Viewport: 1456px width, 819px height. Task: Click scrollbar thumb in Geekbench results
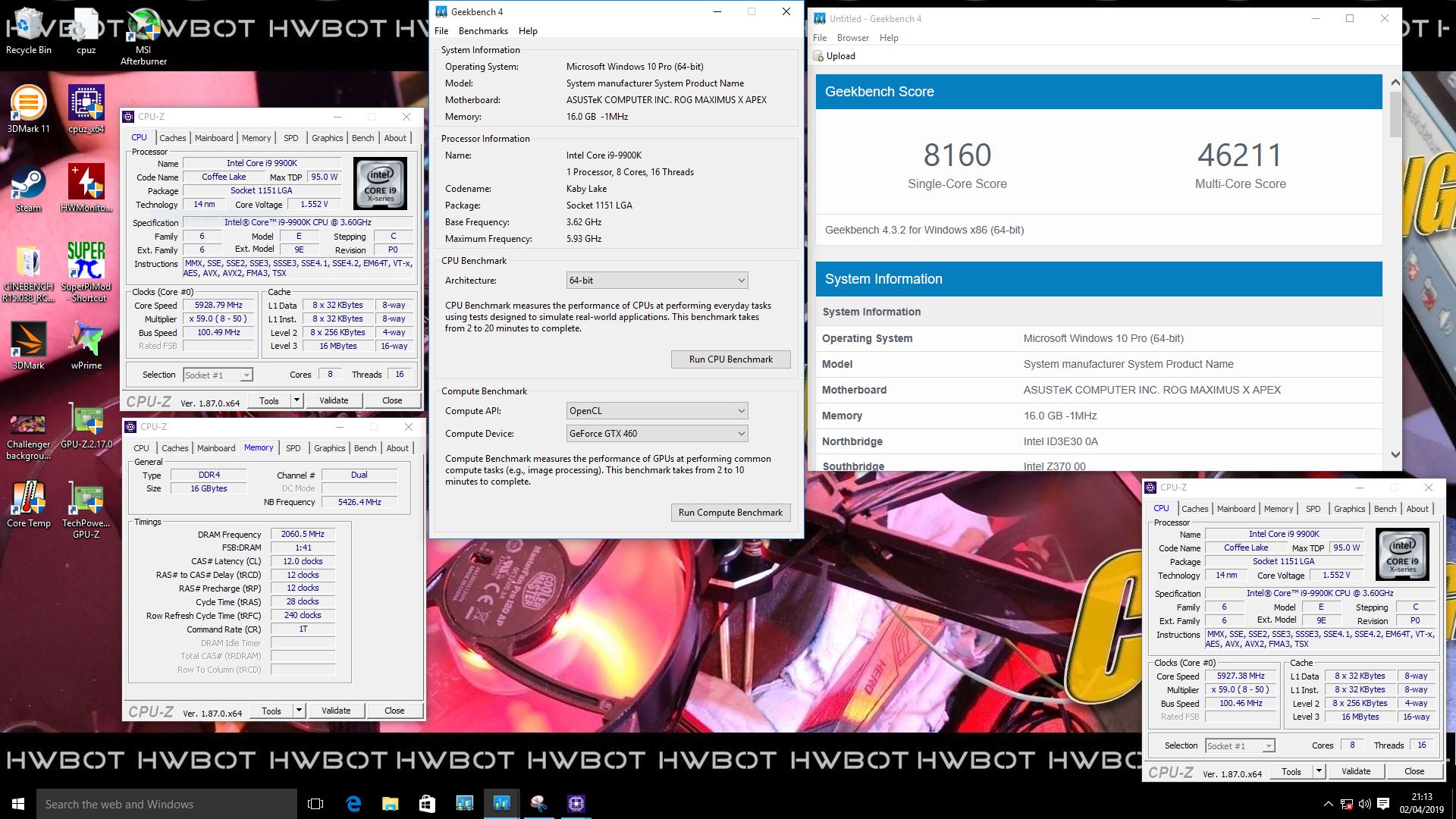pos(1395,115)
